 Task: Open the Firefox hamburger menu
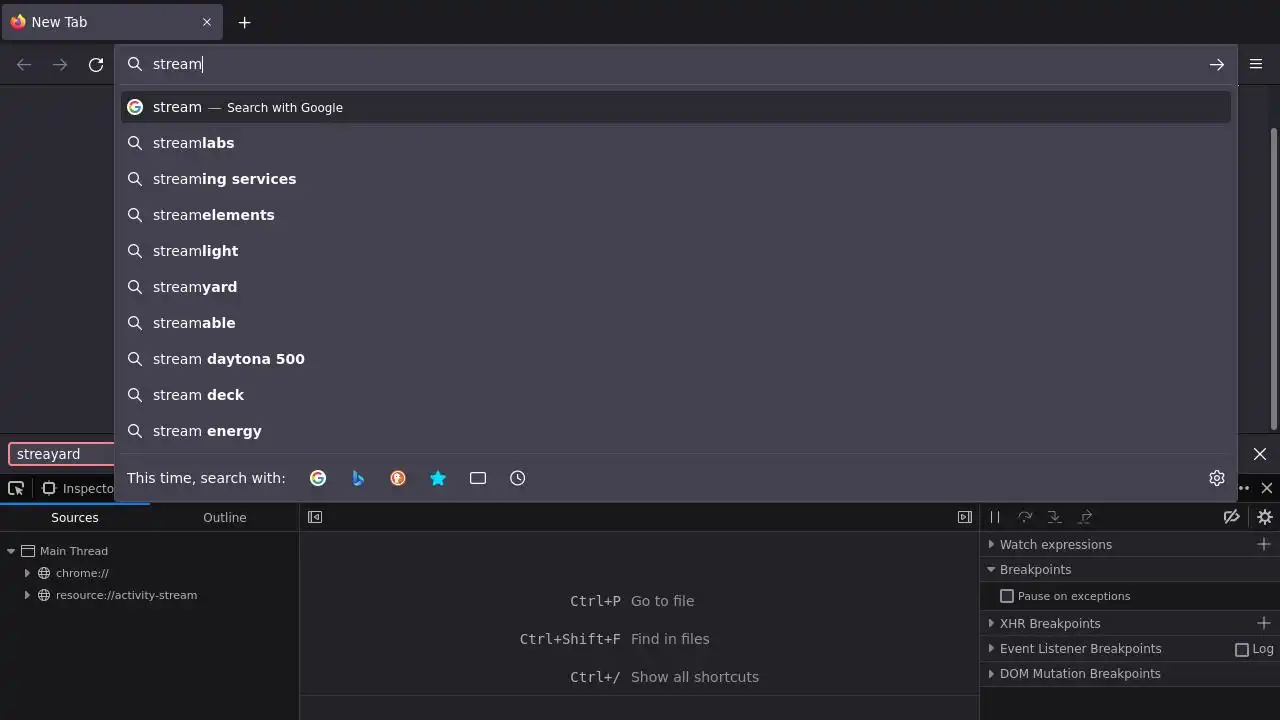tap(1256, 64)
